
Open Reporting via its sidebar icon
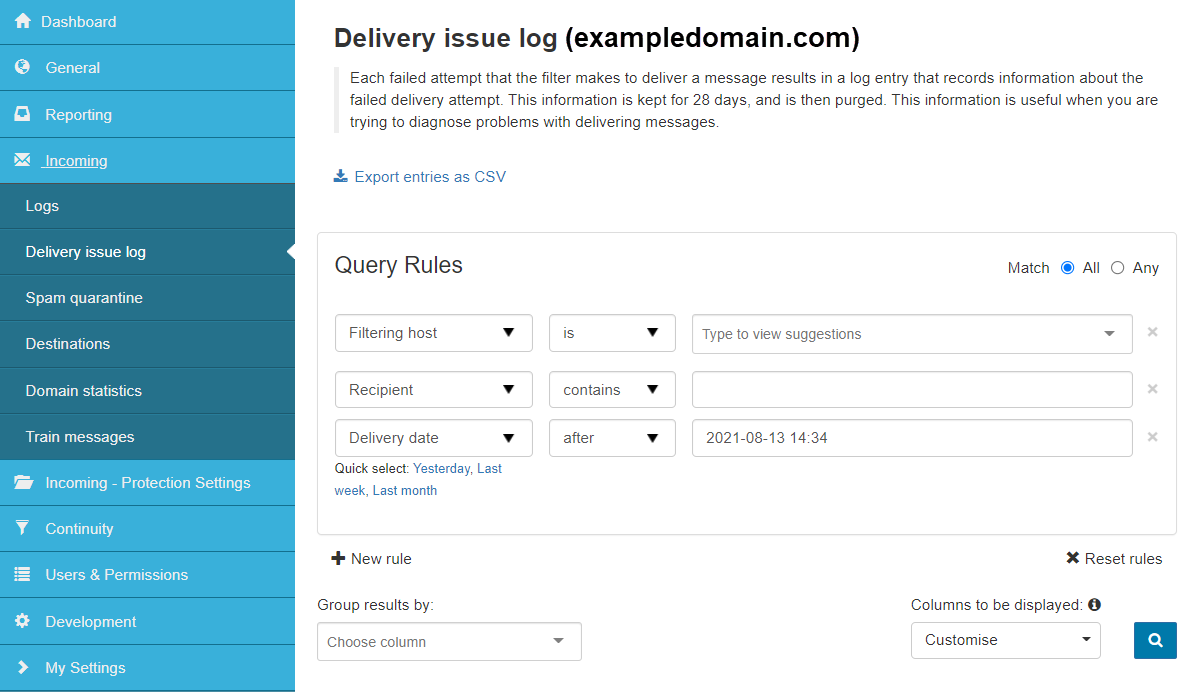pos(22,114)
